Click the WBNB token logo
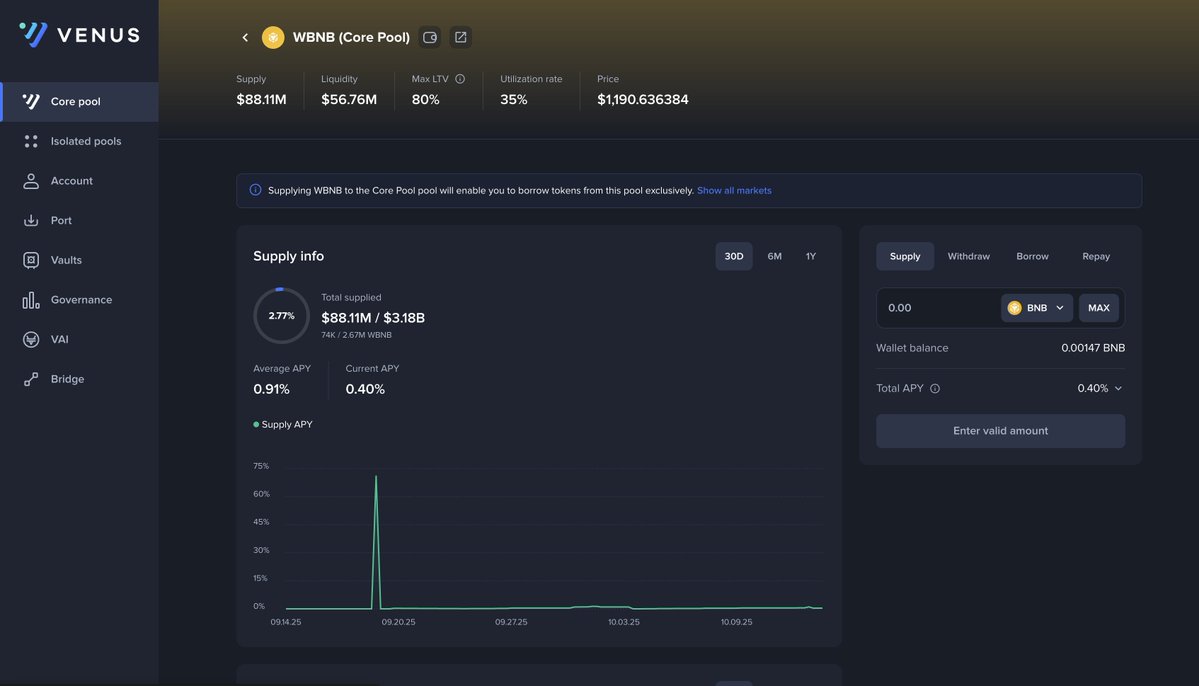The height and width of the screenshot is (686, 1199). point(273,37)
